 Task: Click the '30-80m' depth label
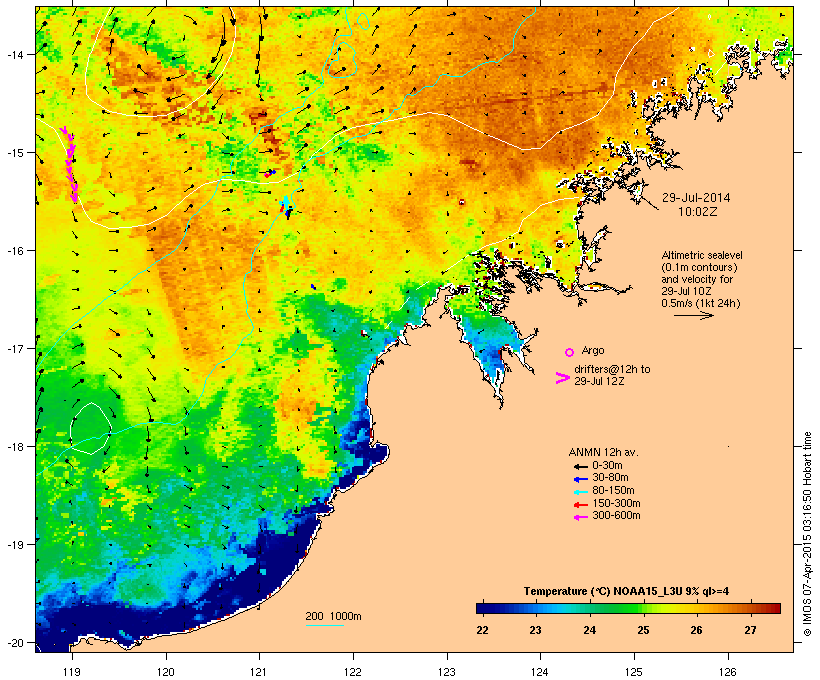(610, 478)
